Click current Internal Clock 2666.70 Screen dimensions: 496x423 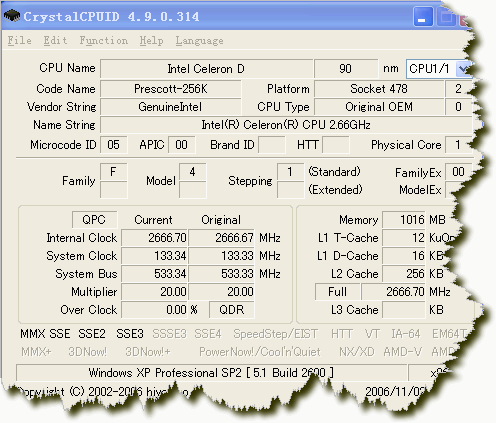point(155,238)
